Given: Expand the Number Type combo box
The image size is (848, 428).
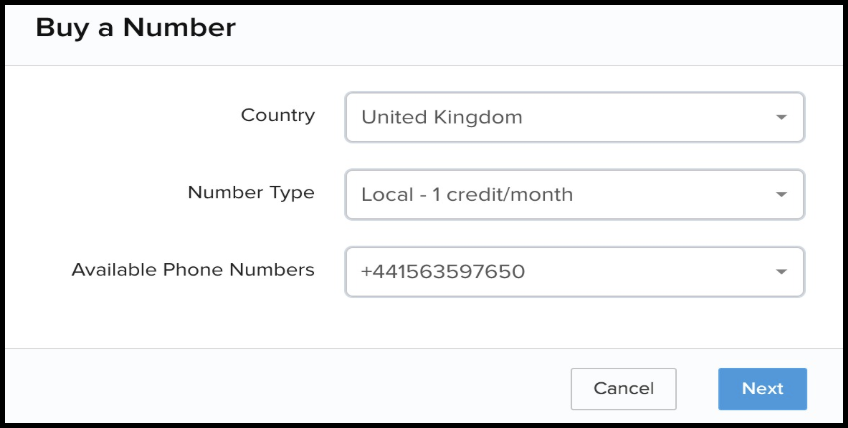Looking at the screenshot, I should pos(574,194).
